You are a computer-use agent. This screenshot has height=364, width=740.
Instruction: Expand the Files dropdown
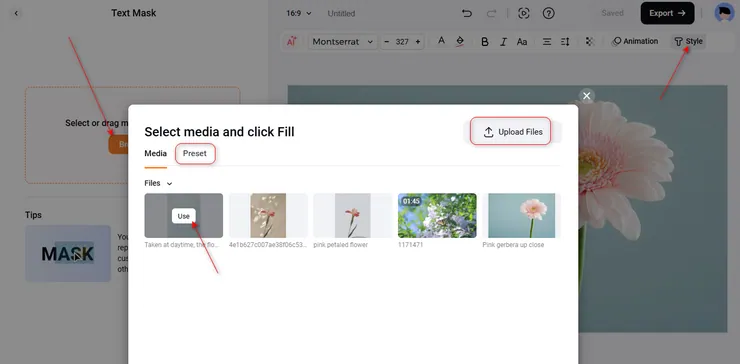pos(158,183)
